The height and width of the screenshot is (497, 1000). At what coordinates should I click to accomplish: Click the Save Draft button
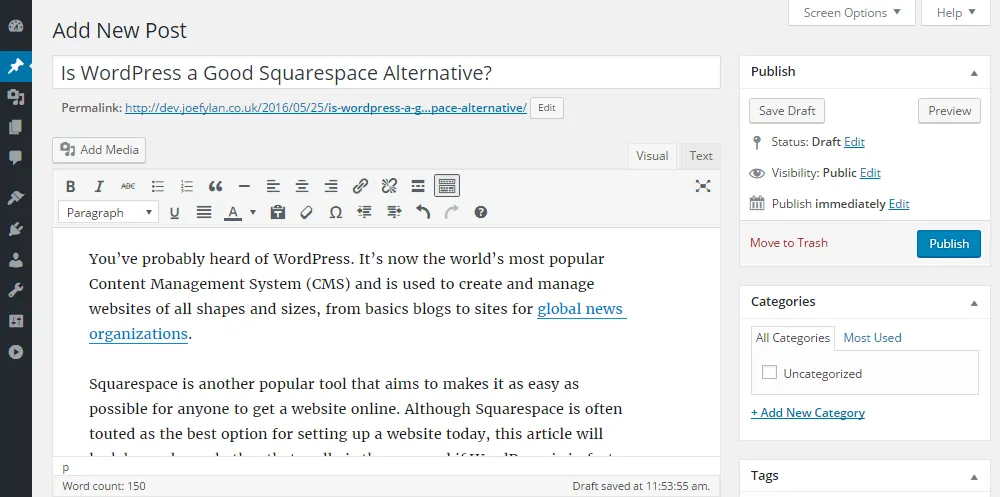pos(787,110)
